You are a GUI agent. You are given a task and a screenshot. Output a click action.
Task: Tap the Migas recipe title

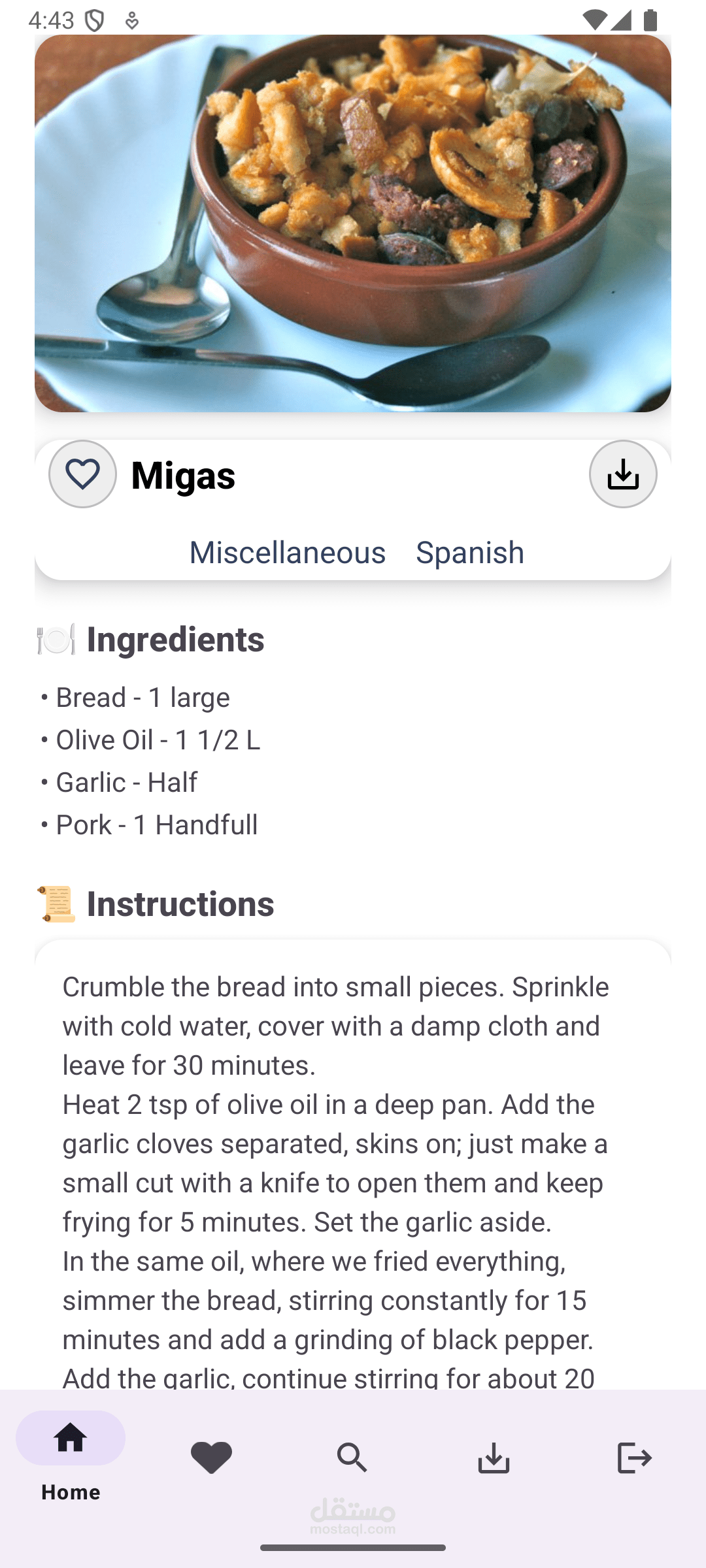pos(183,475)
